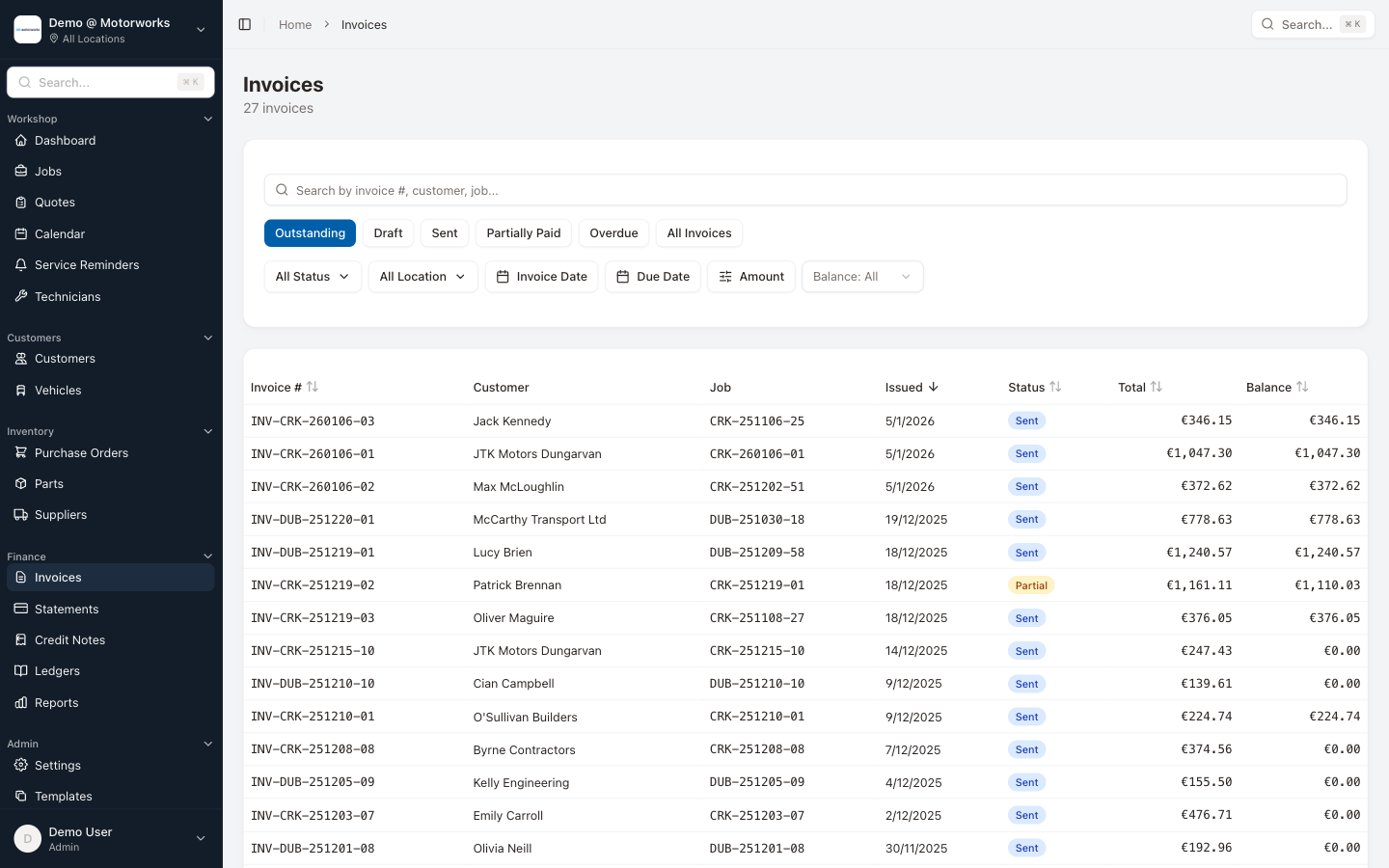
Task: Select the Jobs sidebar icon
Action: pyautogui.click(x=20, y=171)
